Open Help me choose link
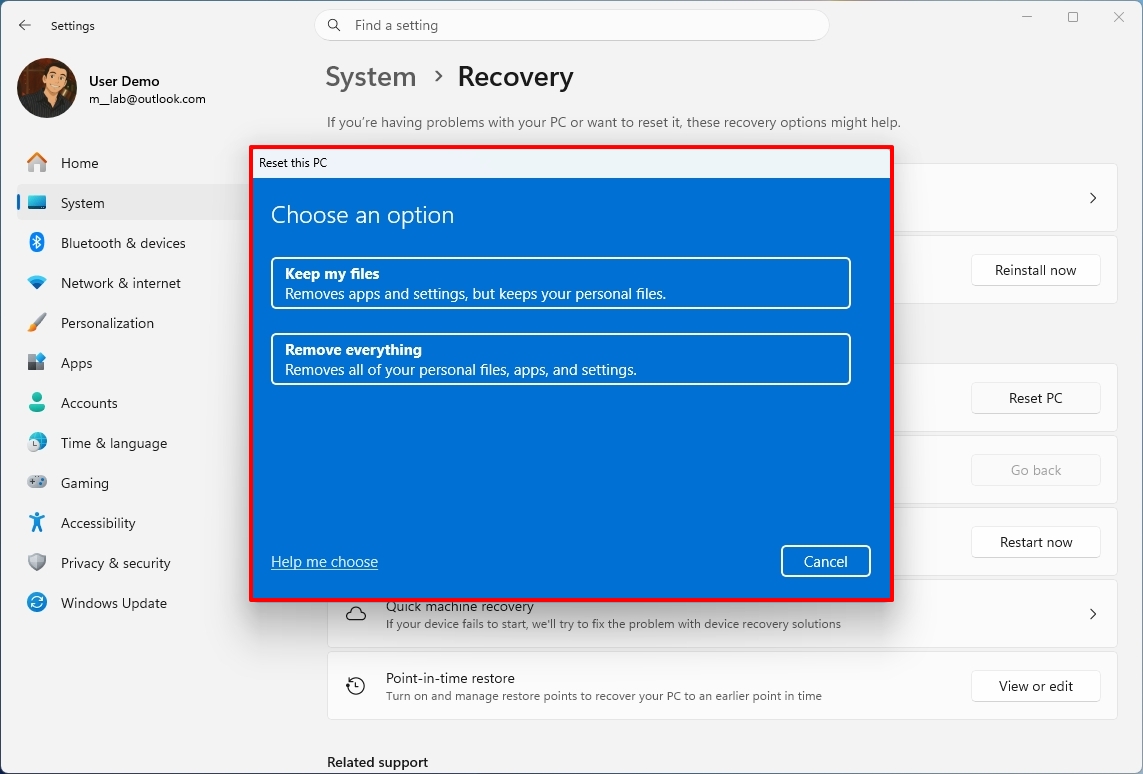Screen dimensions: 1143x774 click(x=324, y=562)
